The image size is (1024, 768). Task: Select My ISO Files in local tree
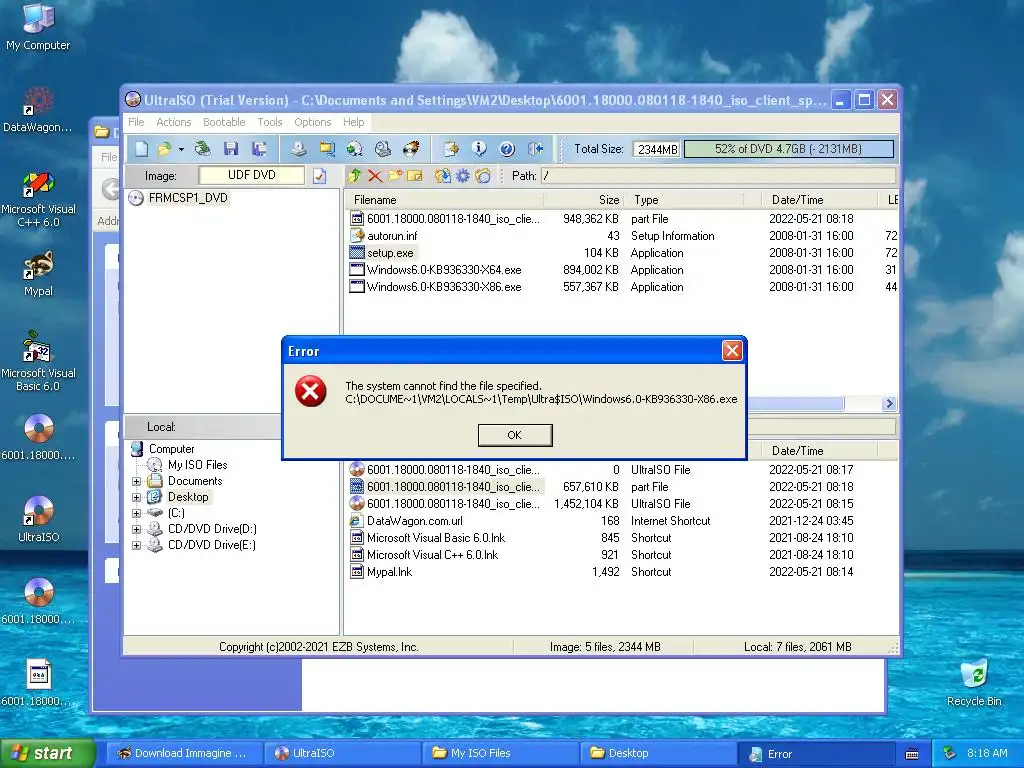tap(197, 465)
